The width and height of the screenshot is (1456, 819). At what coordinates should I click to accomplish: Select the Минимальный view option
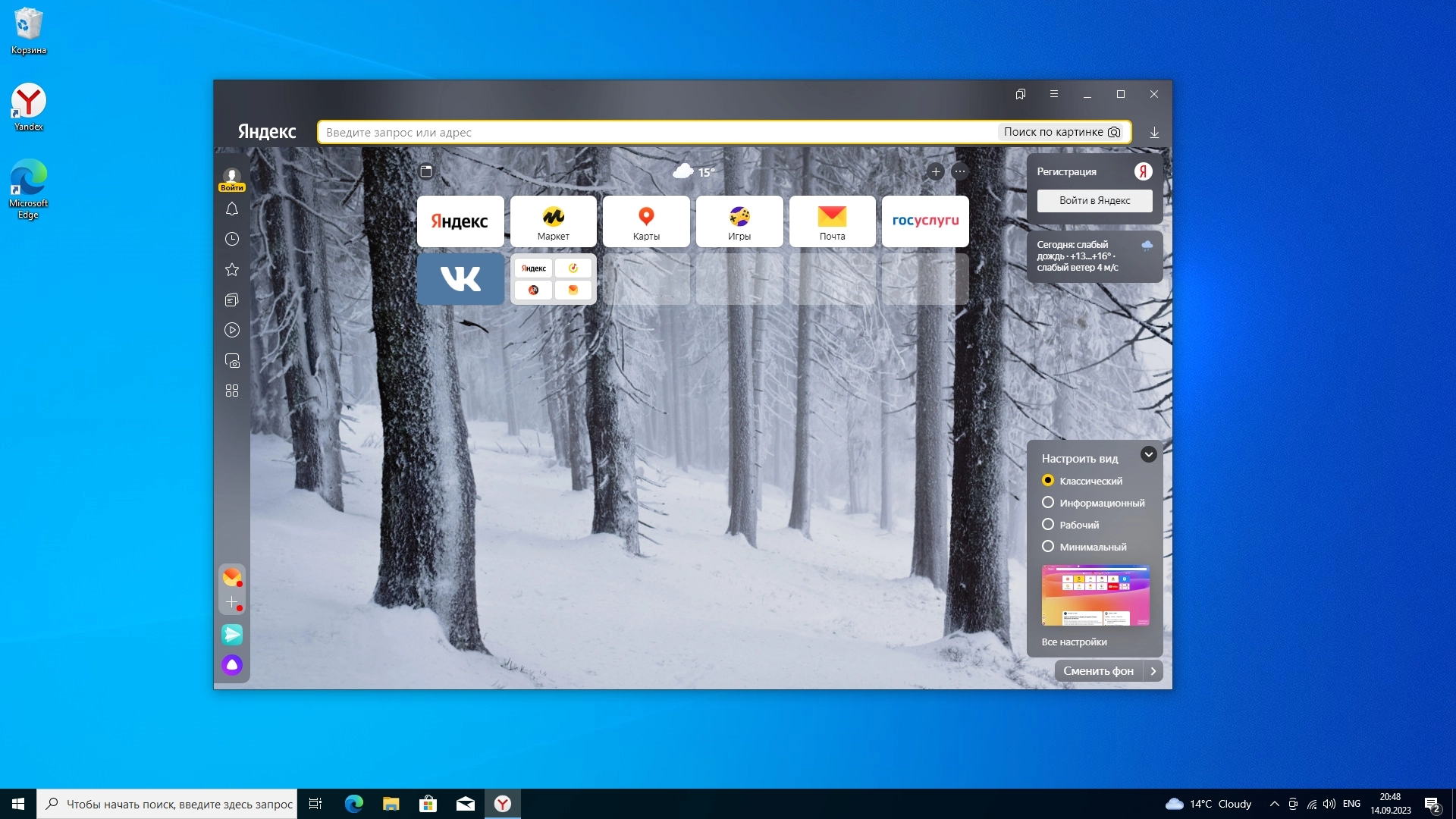[x=1048, y=547]
